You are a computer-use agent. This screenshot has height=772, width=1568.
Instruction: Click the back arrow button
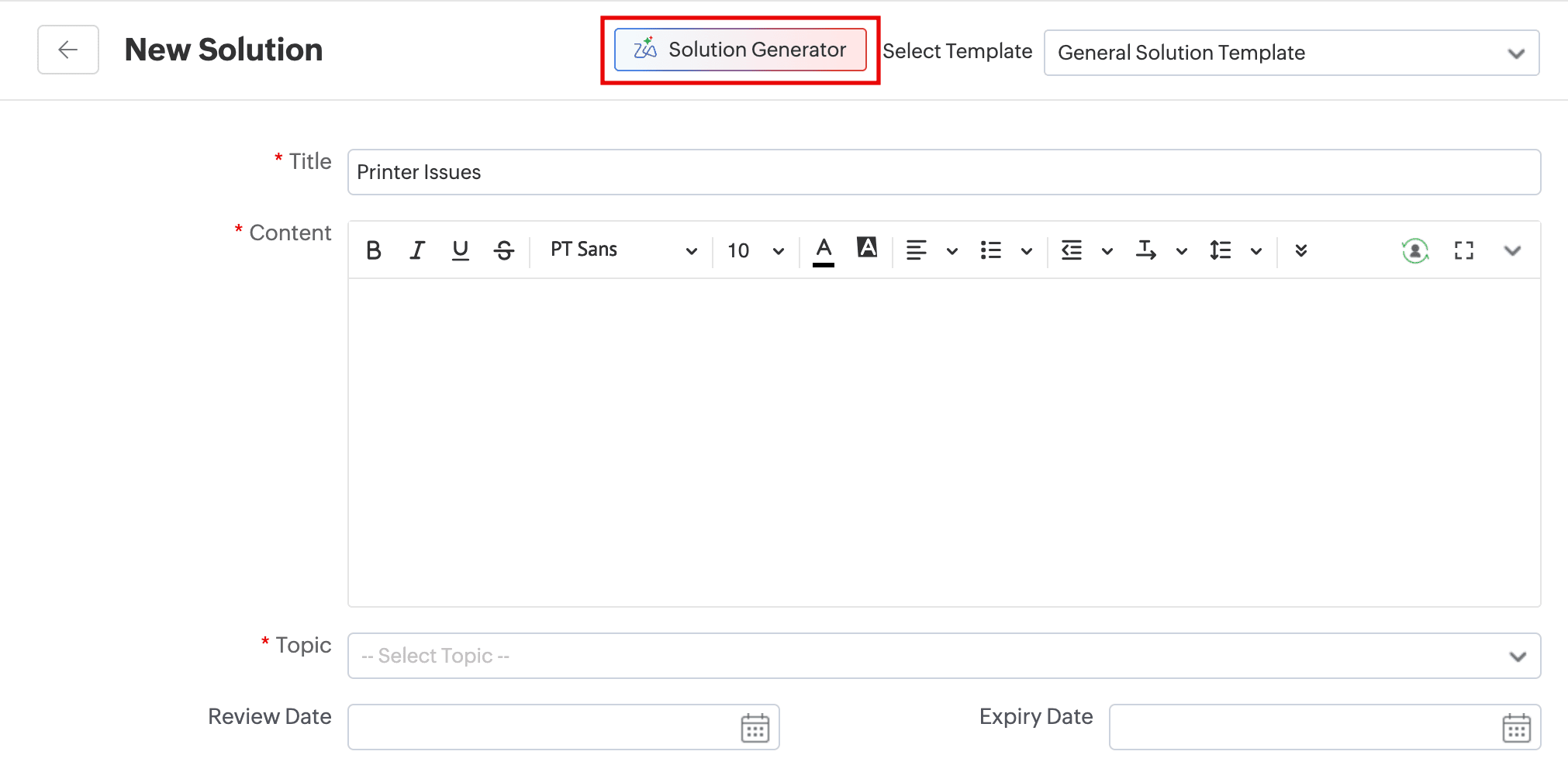tap(68, 50)
